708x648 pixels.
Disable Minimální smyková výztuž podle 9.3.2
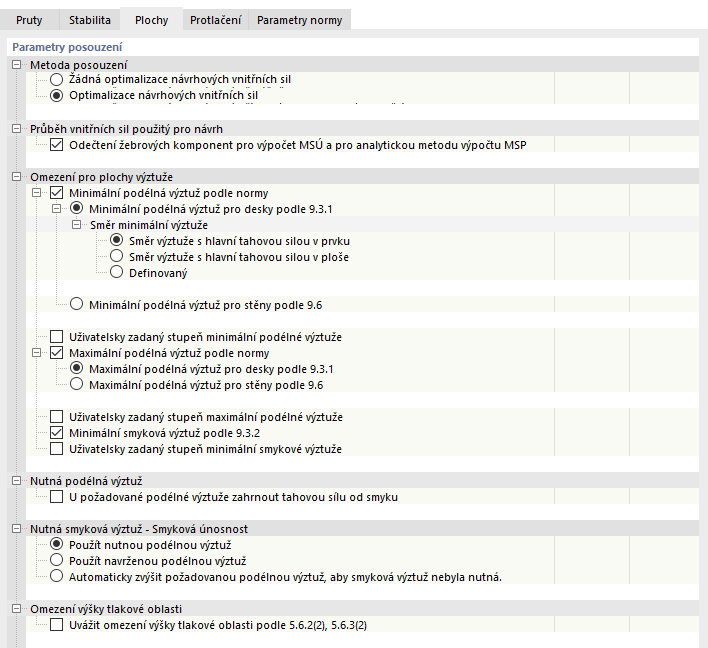[x=57, y=433]
